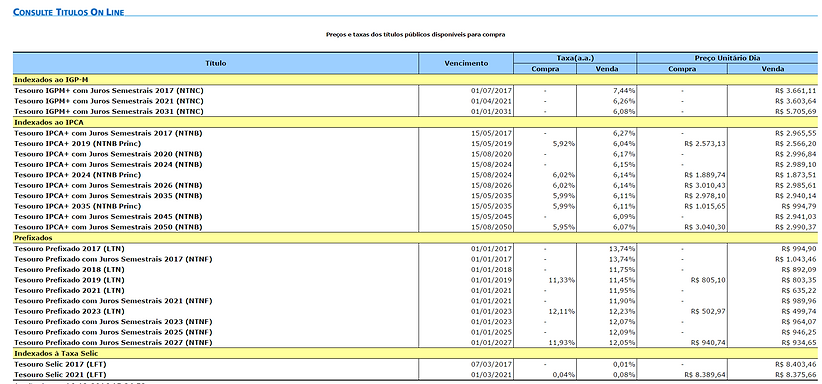Click "Tesouro IPCA+ 2024 (NTNB Princ)" title

(x=78, y=175)
